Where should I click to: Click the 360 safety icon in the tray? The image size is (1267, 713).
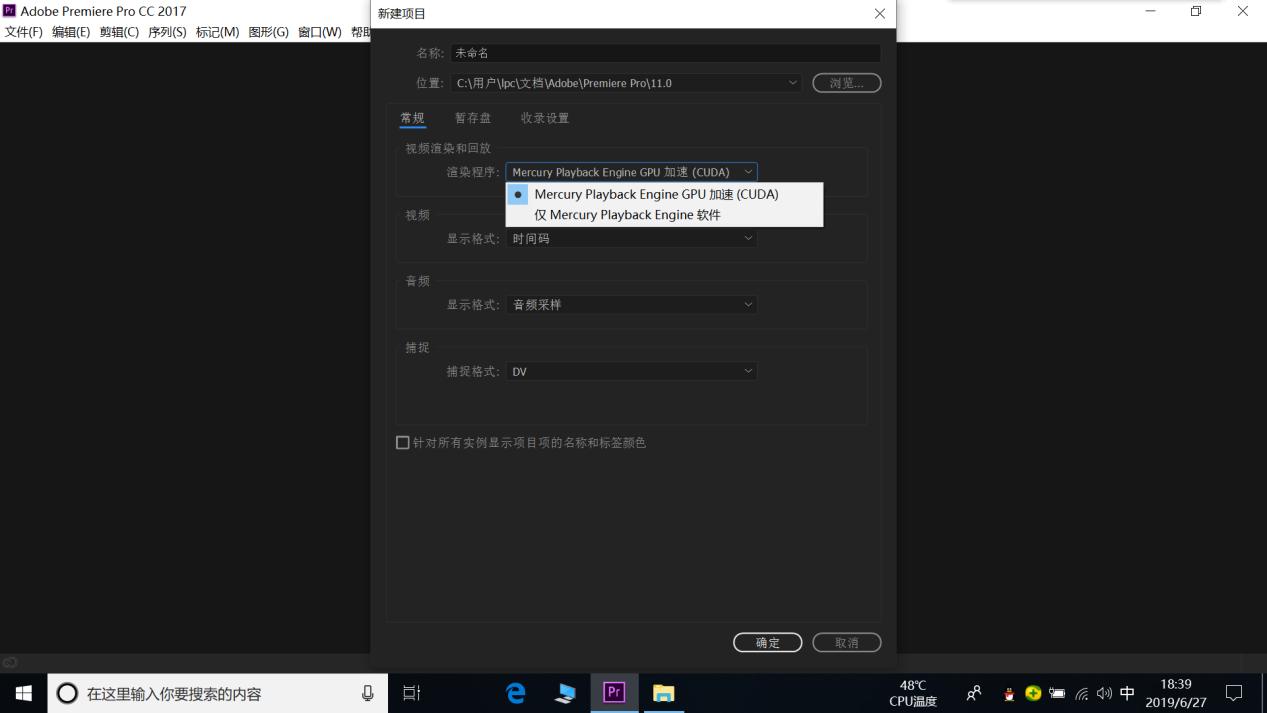point(1032,693)
